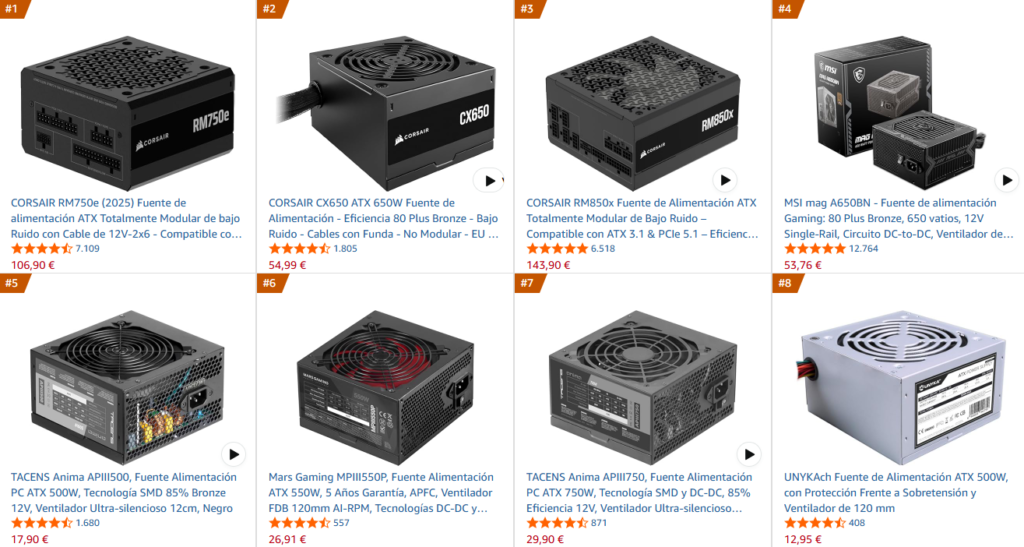This screenshot has height=547, width=1024.
Task: Open star rating of Mars Gaming MPIII550P
Action: click(300, 523)
